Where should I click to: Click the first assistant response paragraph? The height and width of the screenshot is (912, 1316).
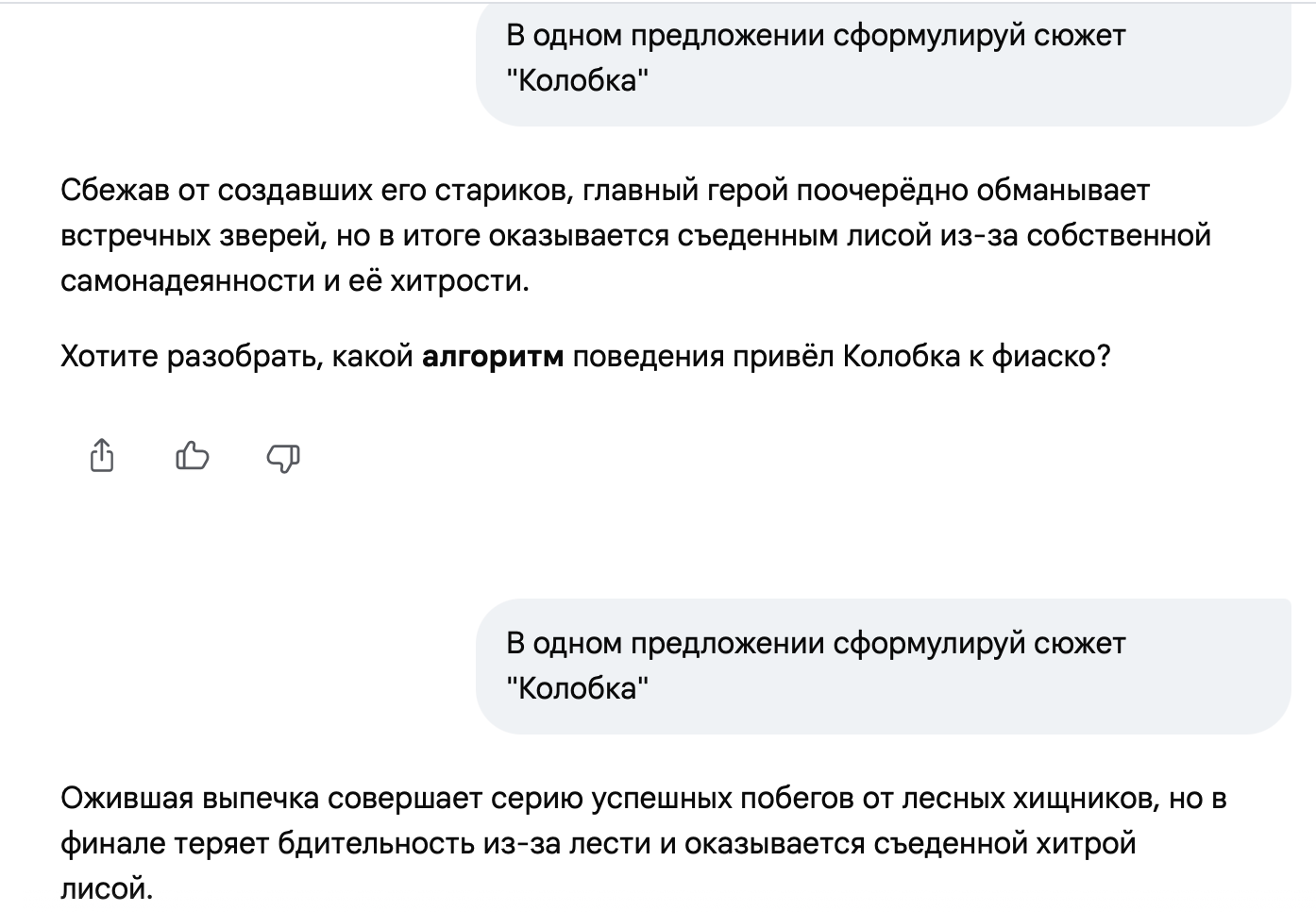[x=633, y=234]
